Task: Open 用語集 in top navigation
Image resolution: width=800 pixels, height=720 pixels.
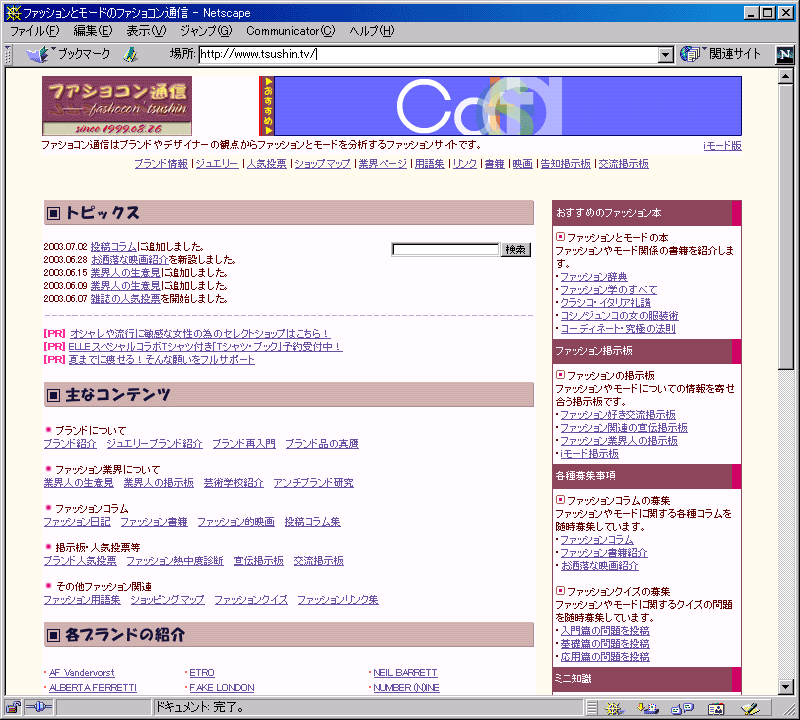Action: click(430, 164)
